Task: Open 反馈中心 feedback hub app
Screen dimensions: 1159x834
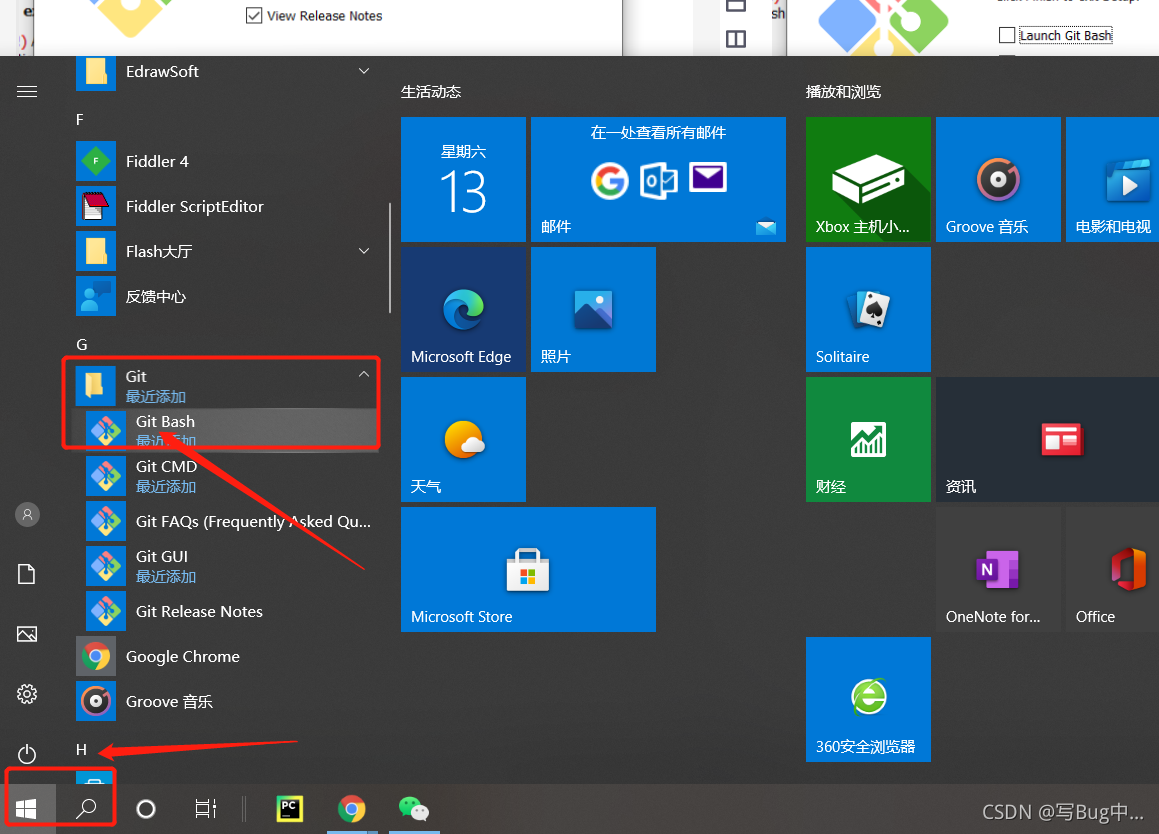Action: pyautogui.click(x=227, y=296)
